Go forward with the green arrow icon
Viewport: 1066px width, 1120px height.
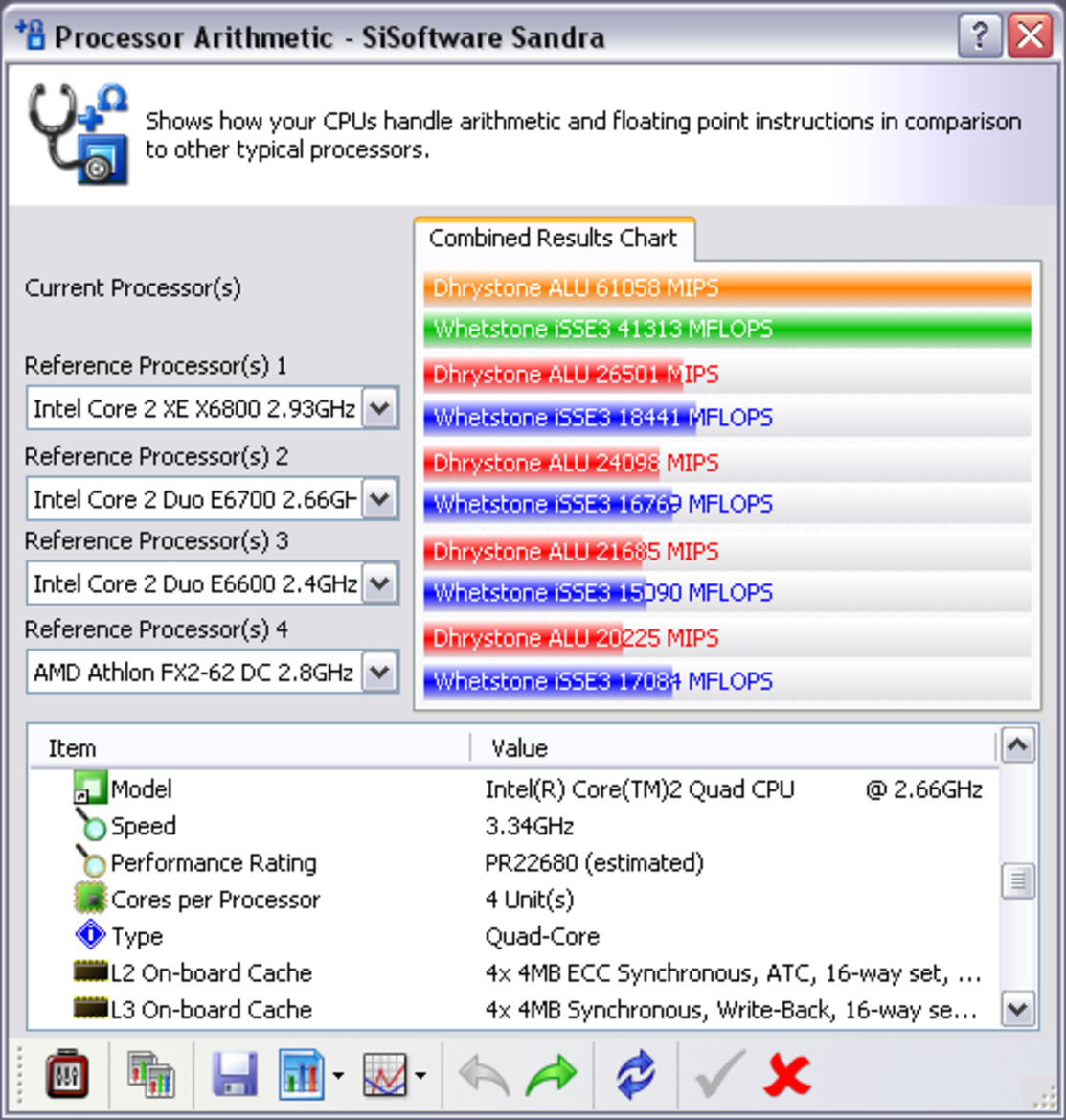coord(551,1075)
